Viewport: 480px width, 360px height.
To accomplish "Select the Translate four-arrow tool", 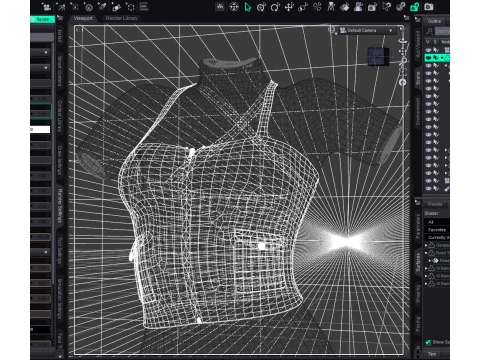I will pos(289,7).
